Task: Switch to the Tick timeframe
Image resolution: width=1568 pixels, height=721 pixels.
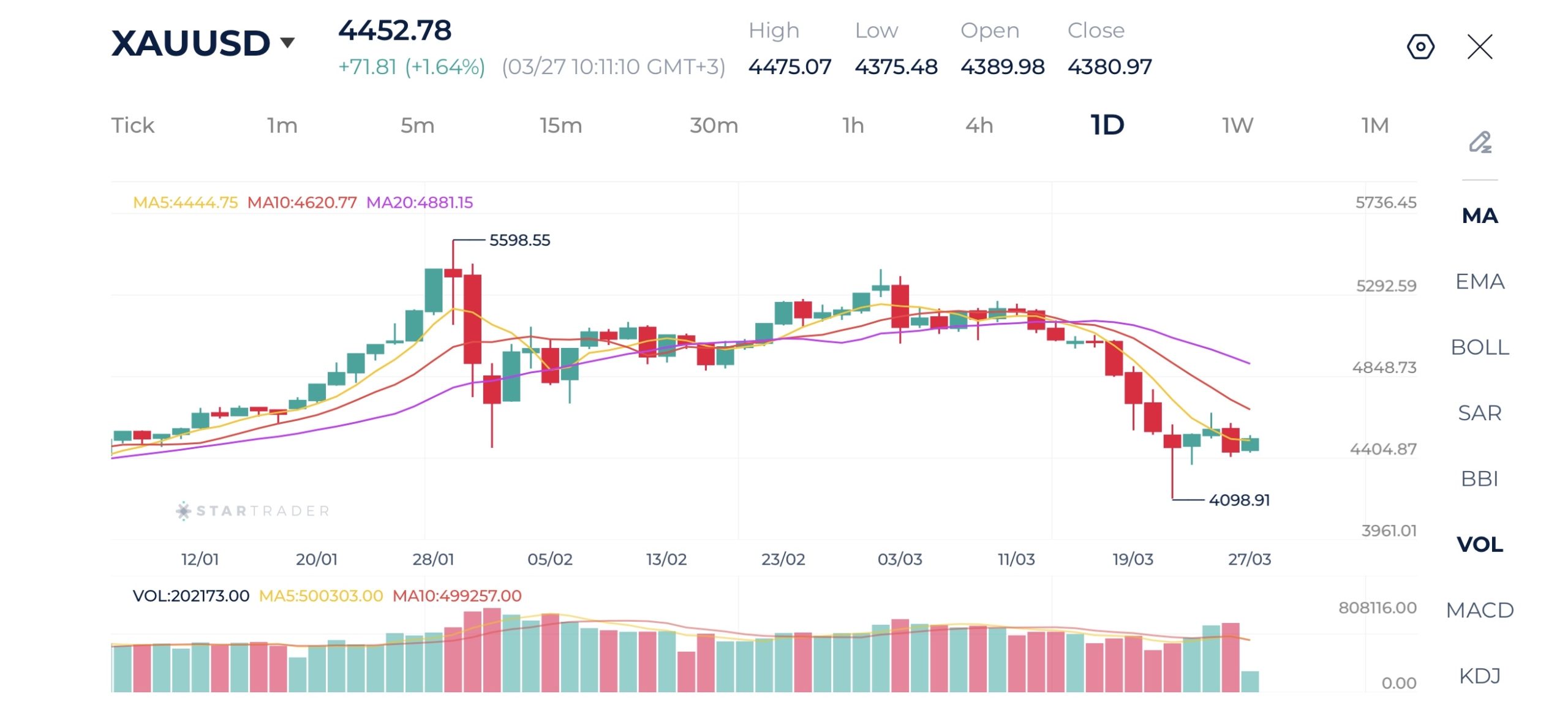Action: pyautogui.click(x=132, y=126)
